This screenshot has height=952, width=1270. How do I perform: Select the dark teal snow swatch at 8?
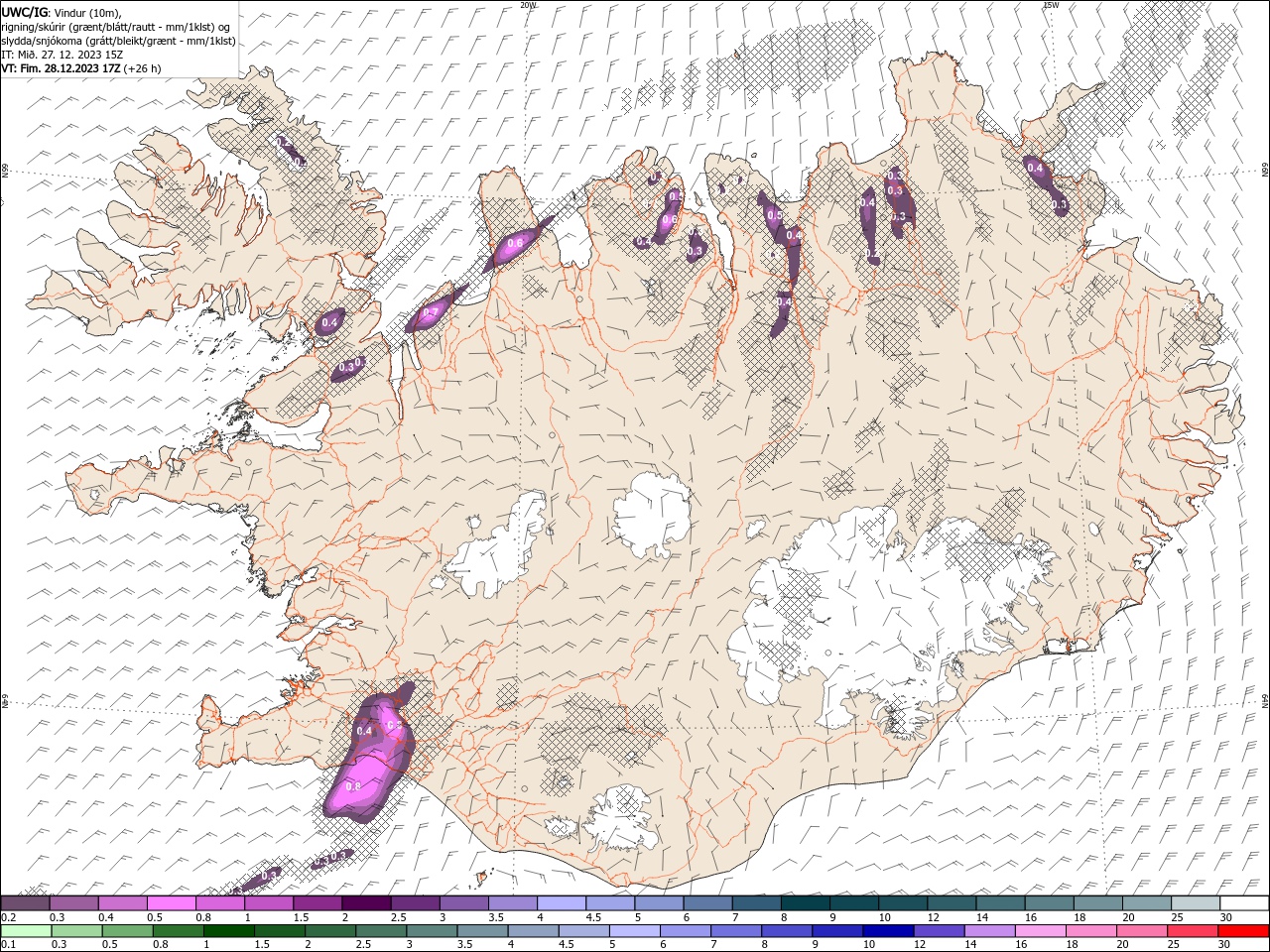click(x=804, y=903)
